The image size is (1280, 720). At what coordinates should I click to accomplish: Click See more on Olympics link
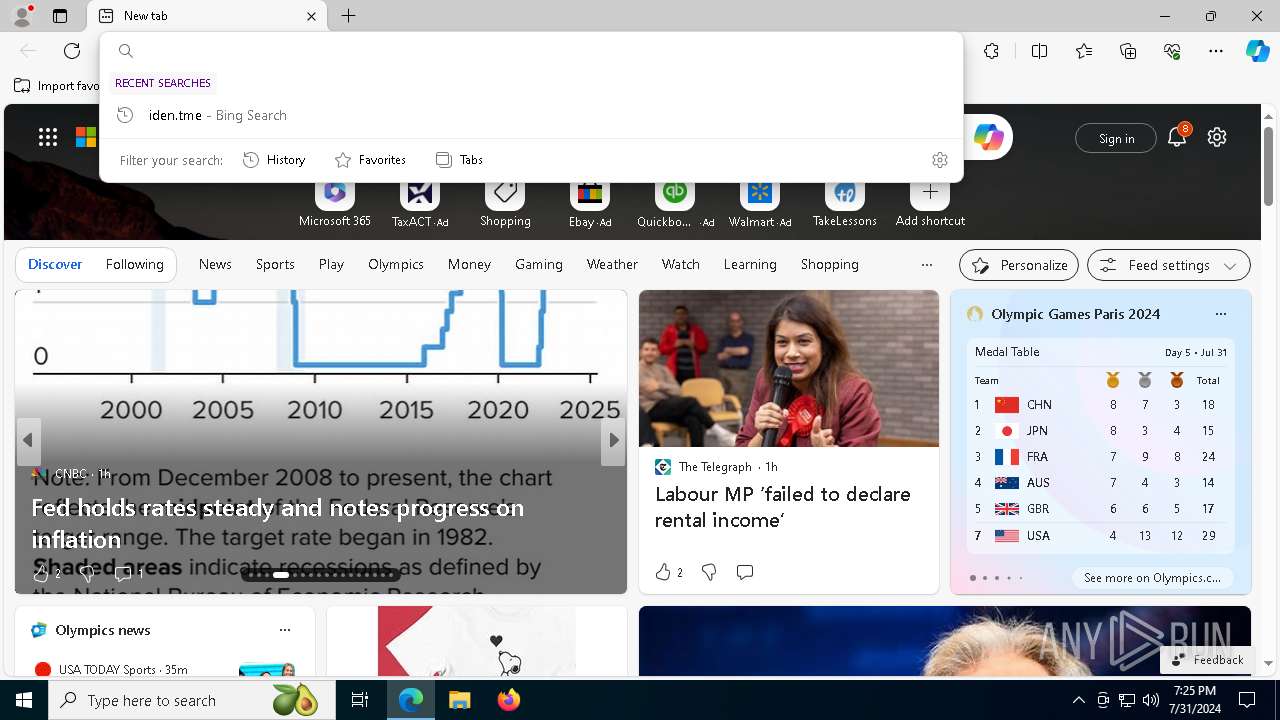1152,578
